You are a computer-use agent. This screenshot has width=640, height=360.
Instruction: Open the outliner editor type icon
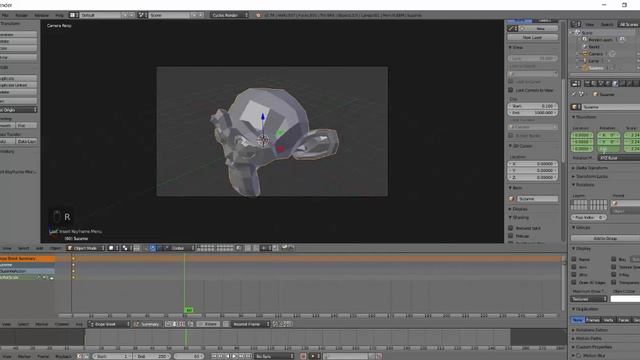point(576,24)
